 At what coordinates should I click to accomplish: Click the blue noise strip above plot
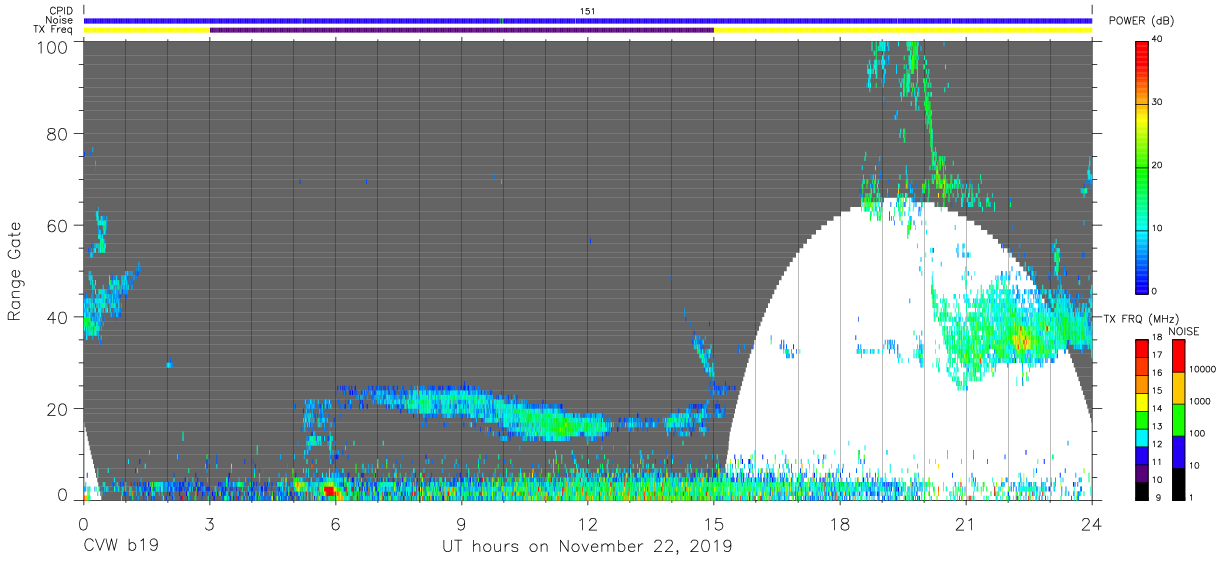point(588,20)
